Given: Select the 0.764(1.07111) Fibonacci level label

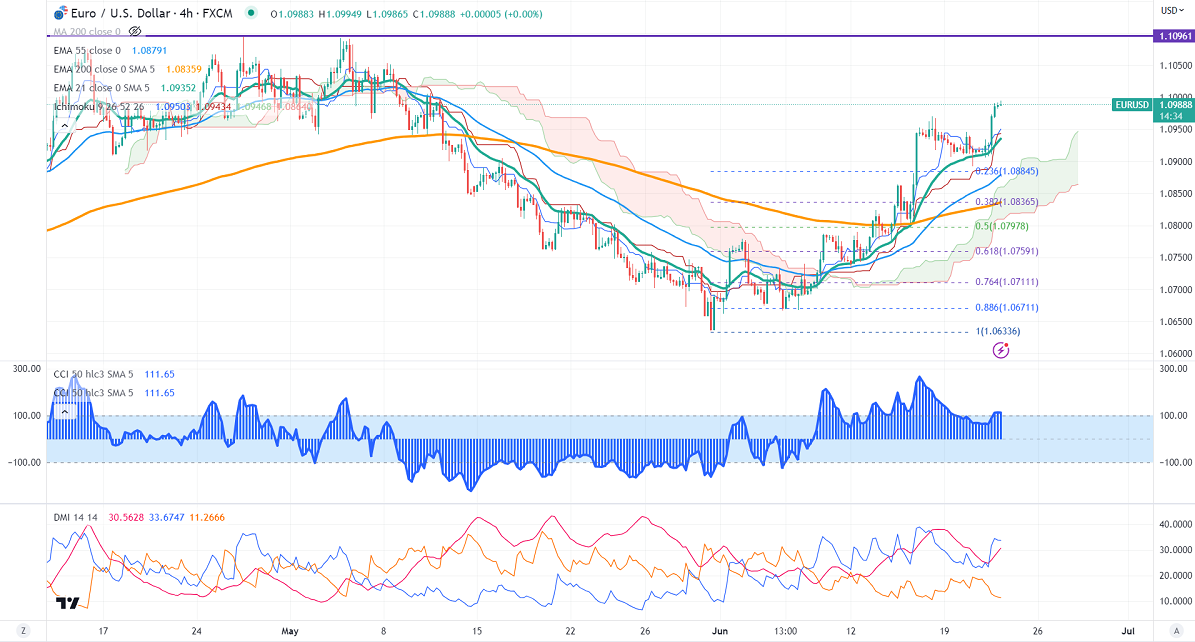Looking at the screenshot, I should click(1006, 281).
